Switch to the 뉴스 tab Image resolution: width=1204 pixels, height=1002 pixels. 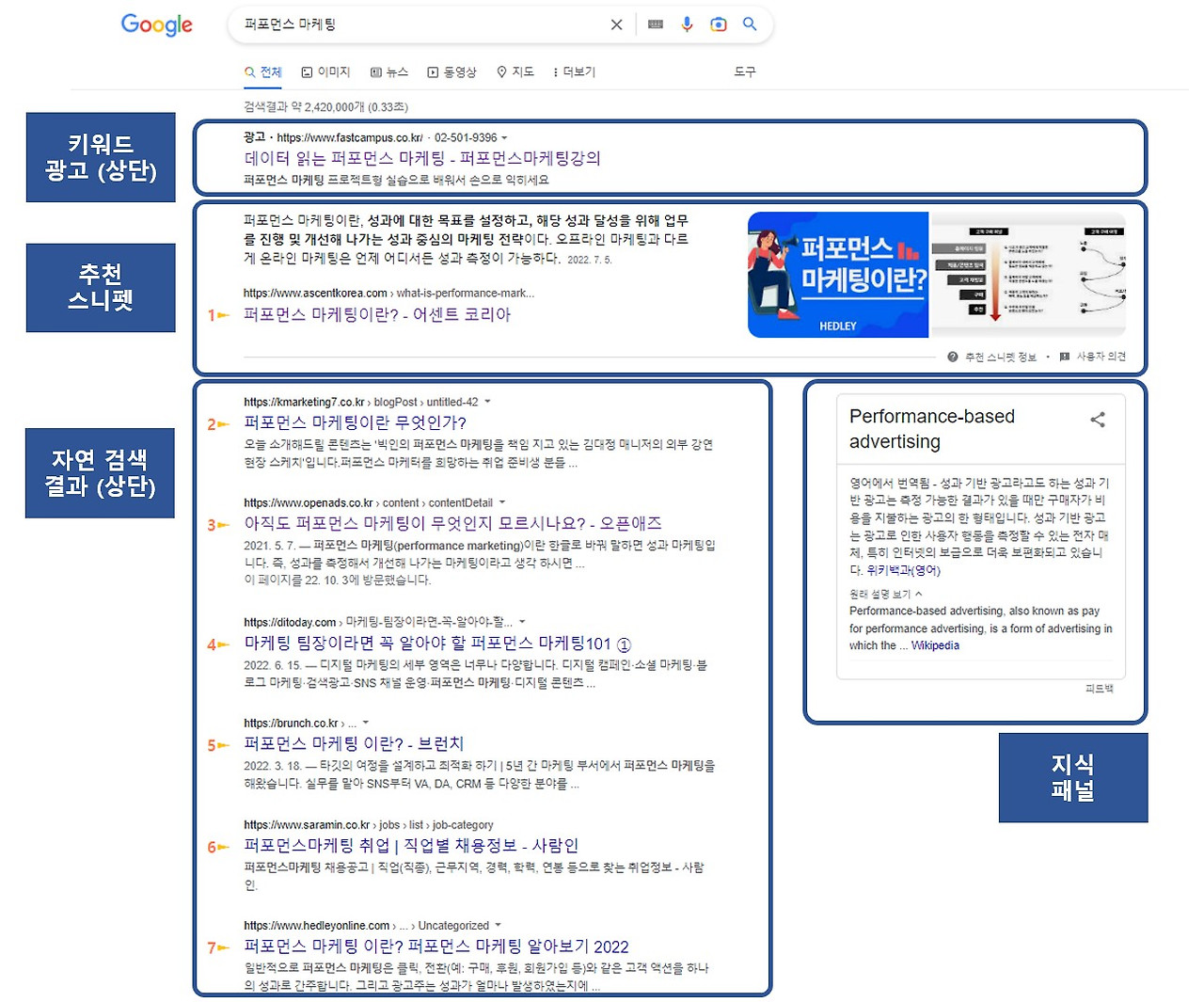(389, 72)
